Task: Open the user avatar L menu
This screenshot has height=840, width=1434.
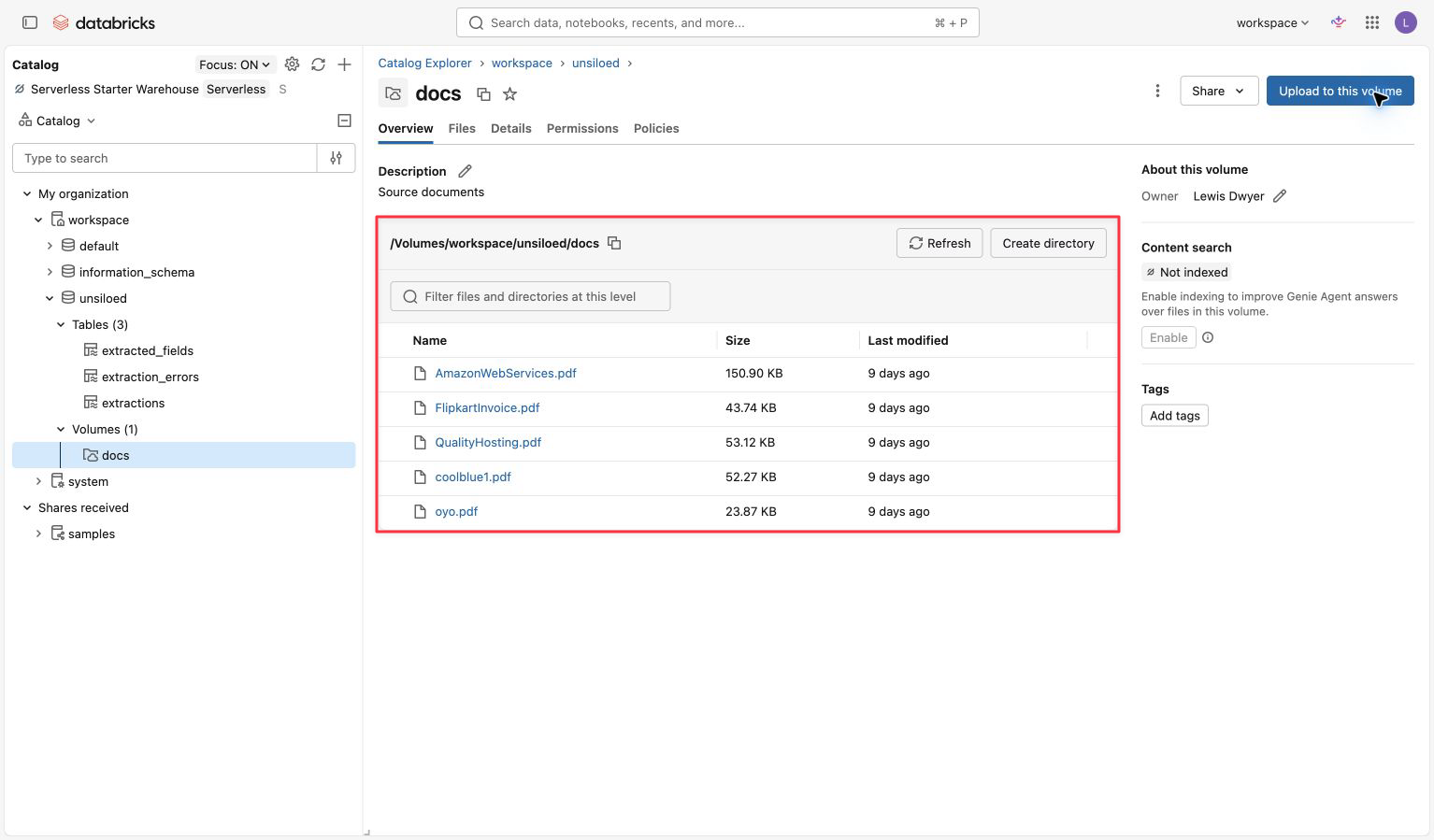Action: coord(1406,22)
